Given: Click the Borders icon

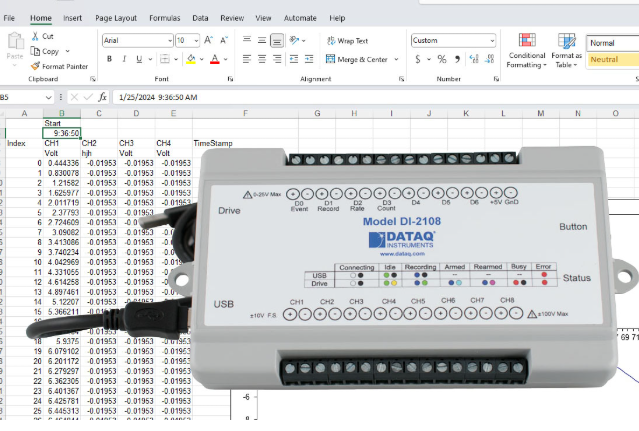Looking at the screenshot, I should pyautogui.click(x=165, y=59).
